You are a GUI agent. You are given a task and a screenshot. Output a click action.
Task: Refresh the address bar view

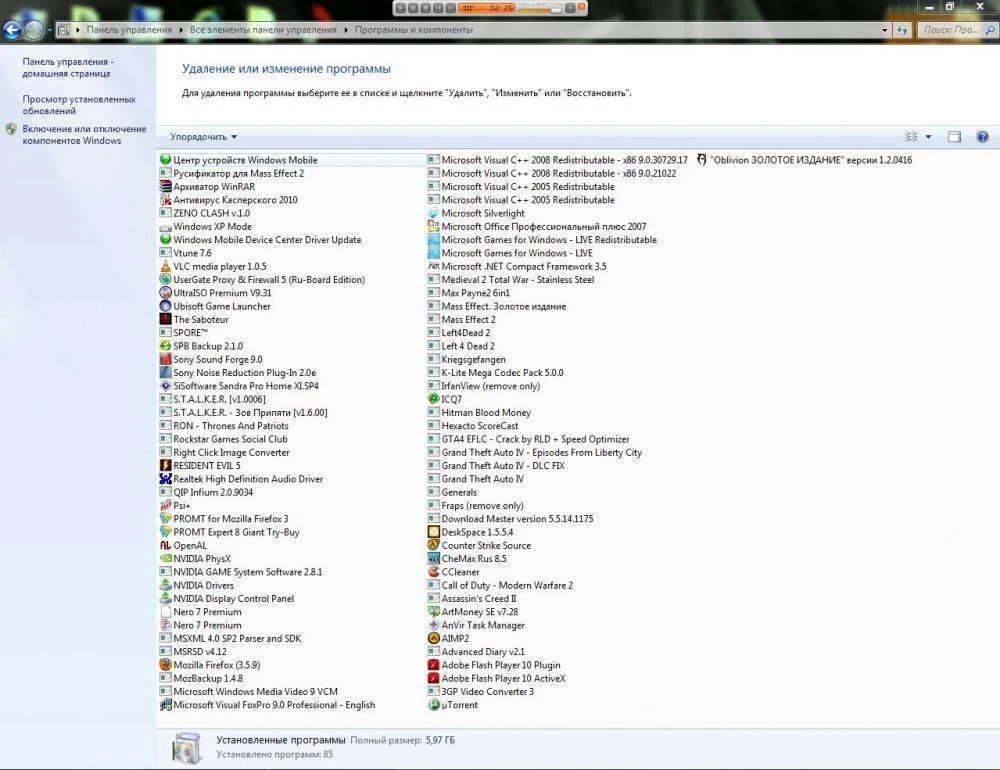(x=902, y=29)
